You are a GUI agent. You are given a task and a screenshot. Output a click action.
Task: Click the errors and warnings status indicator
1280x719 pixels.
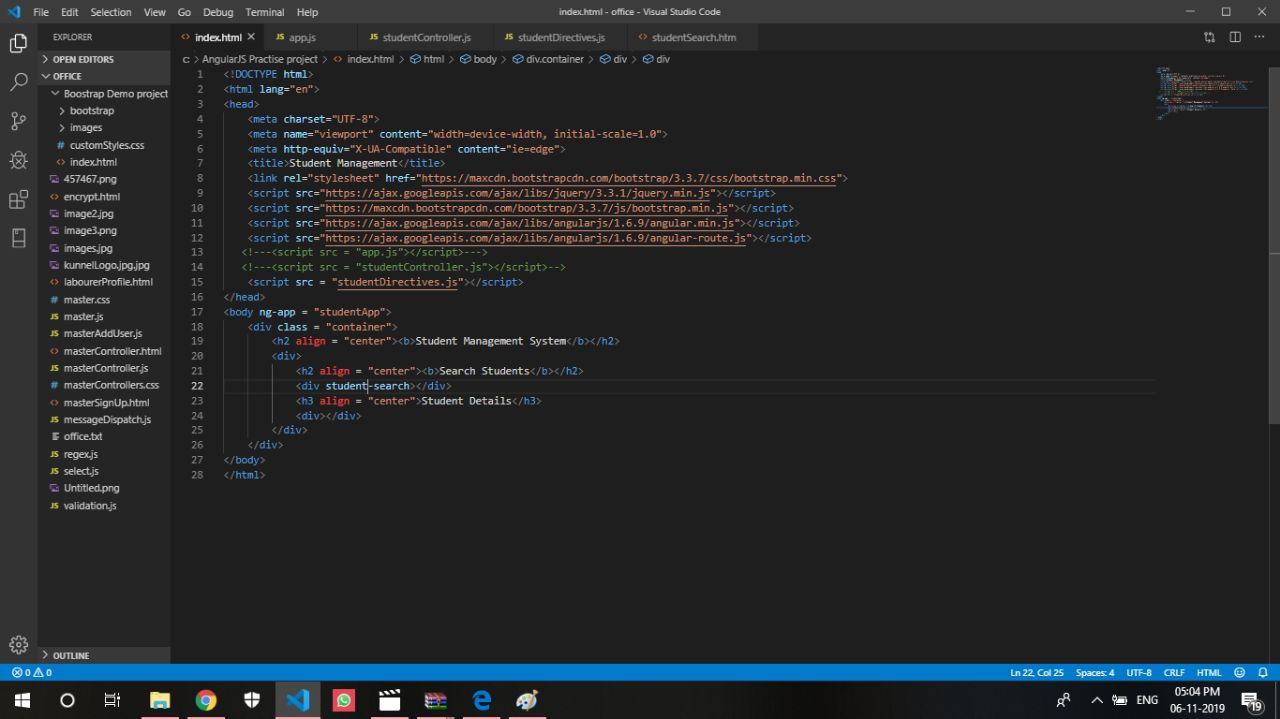pyautogui.click(x=31, y=673)
